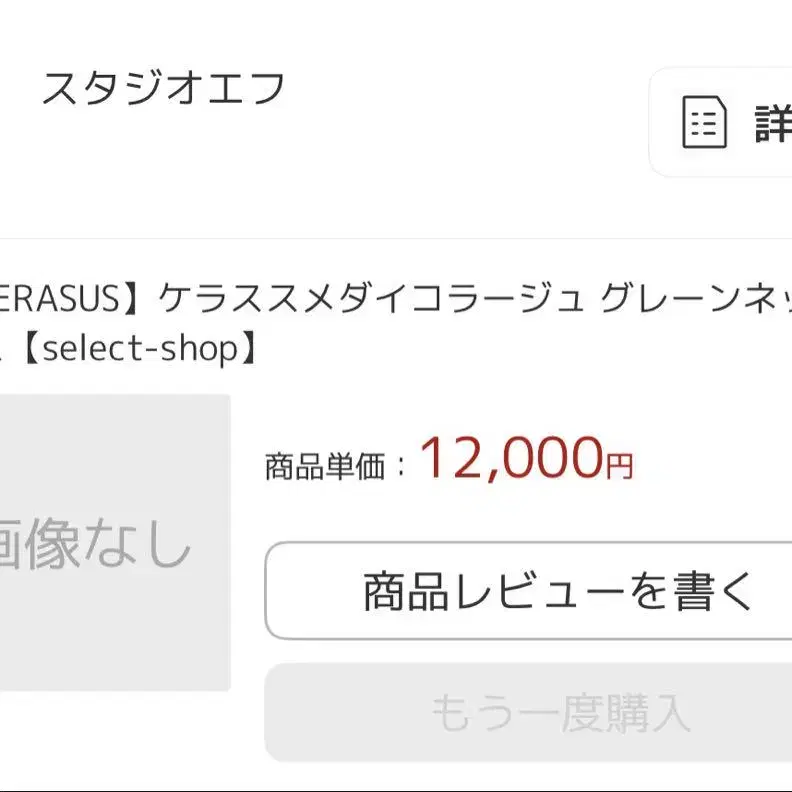Write a review with 商品レビューを書く

(x=528, y=590)
